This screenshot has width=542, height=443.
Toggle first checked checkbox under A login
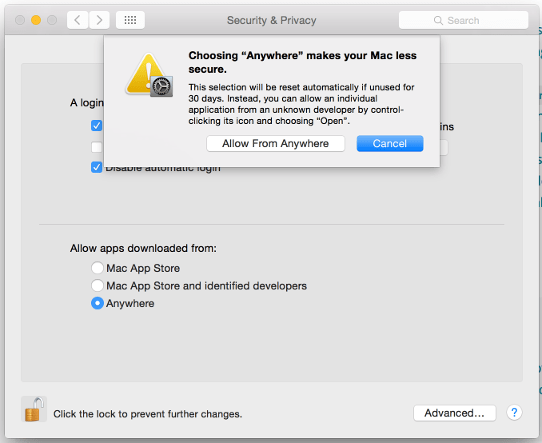coord(96,125)
